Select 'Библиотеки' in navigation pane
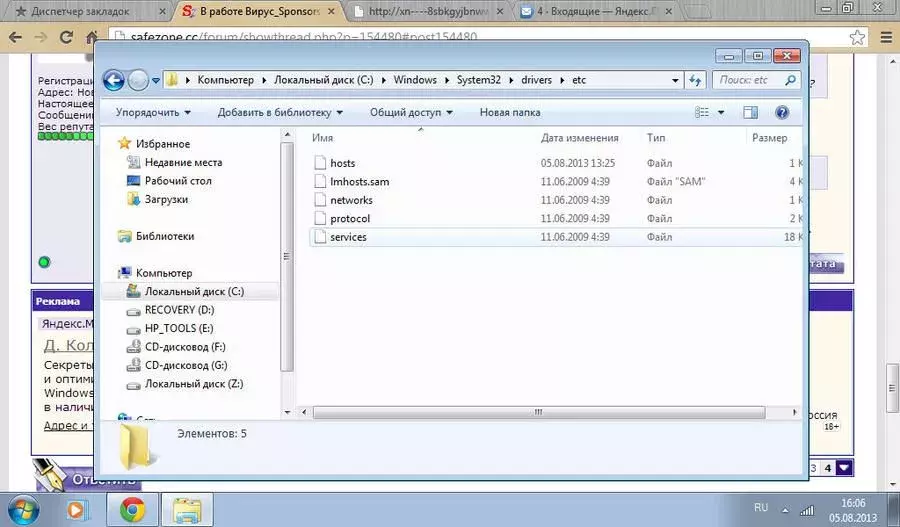This screenshot has width=900, height=527. coord(165,236)
